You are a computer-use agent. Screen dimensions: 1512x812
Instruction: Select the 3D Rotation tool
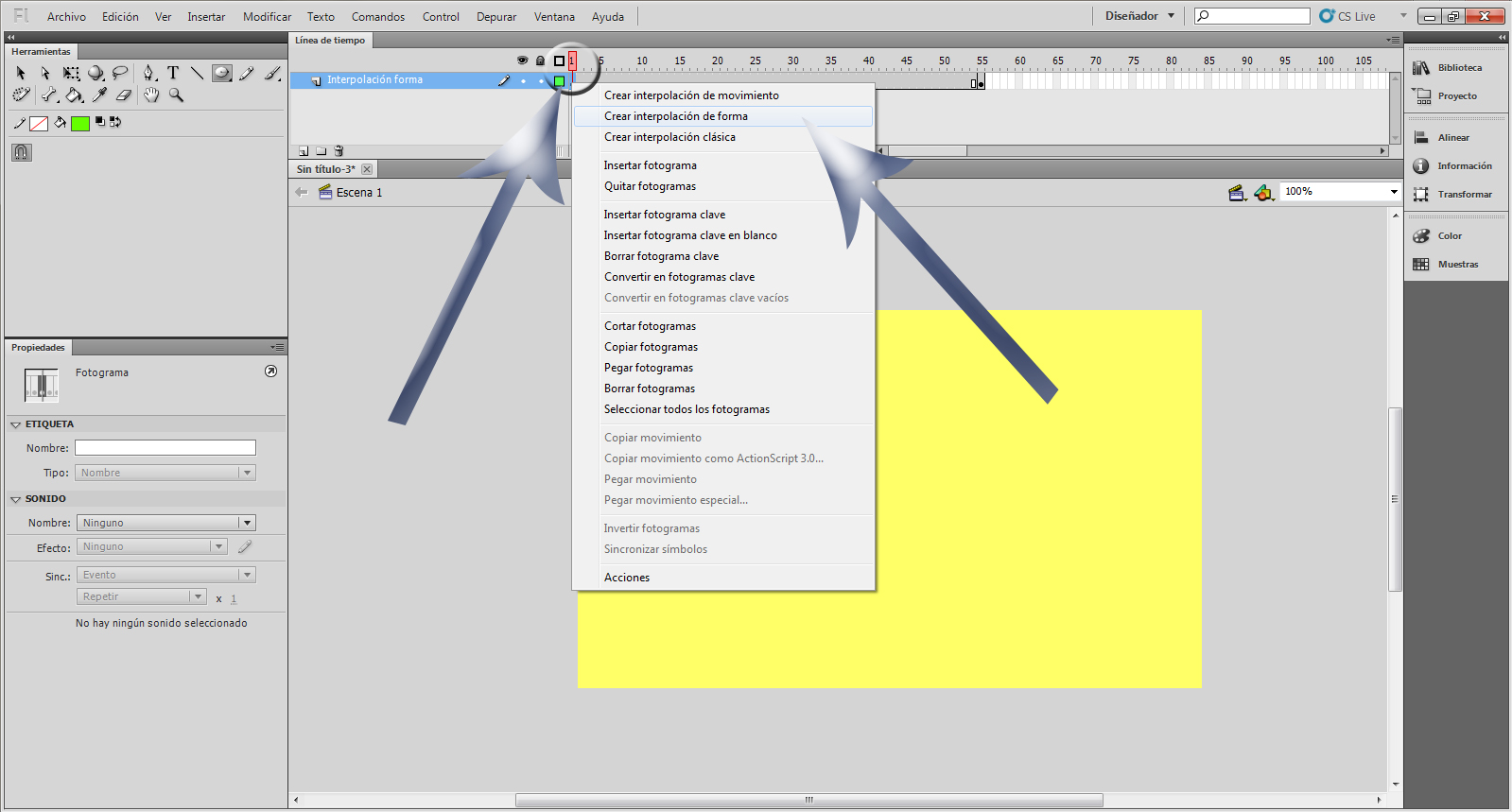click(x=96, y=73)
